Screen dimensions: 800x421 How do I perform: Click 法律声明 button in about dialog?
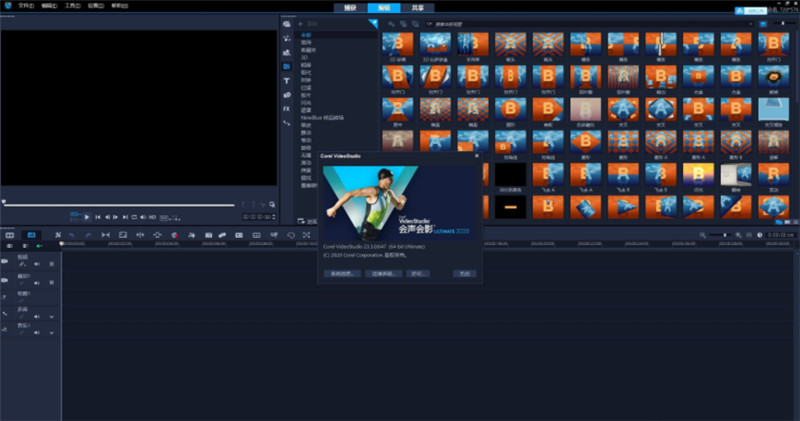tap(384, 274)
